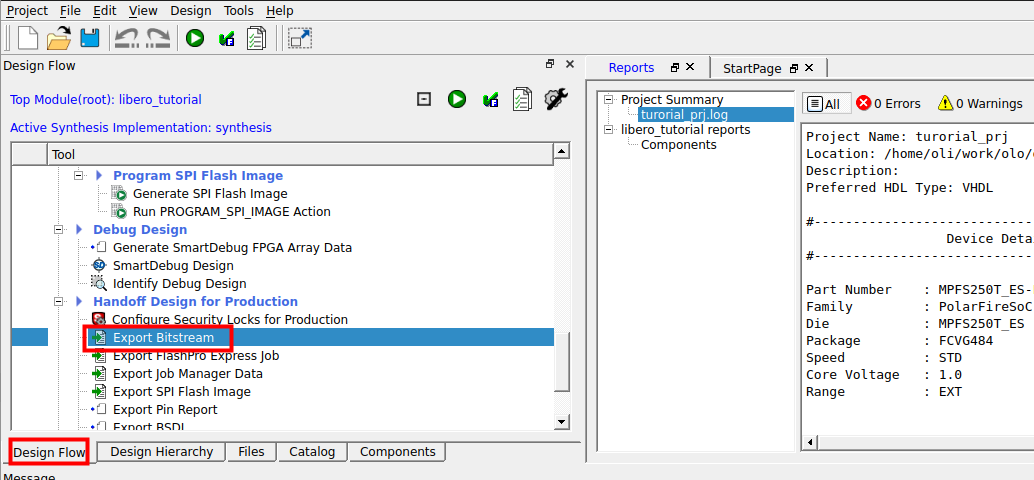Click the Design Flow scrollbar up arrow
This screenshot has height=480, width=1034.
561,152
